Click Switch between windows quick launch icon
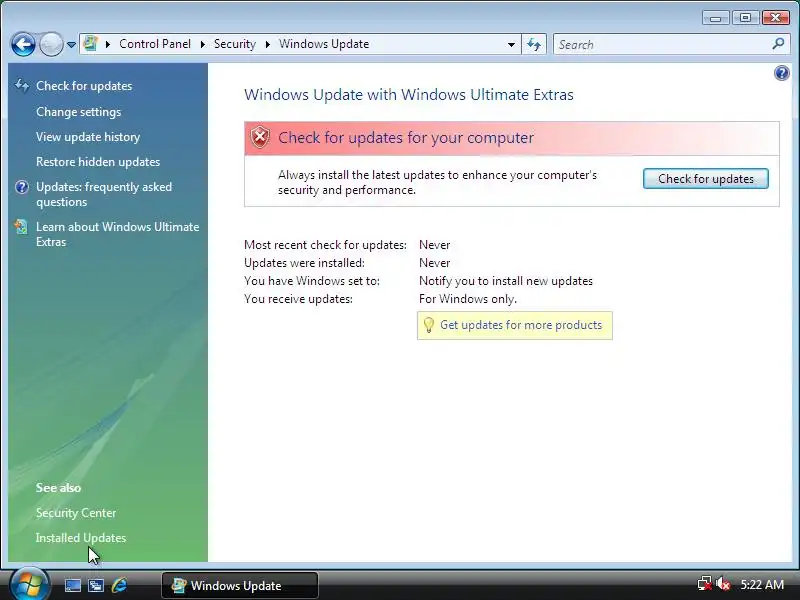Screen dimensions: 800x600 pyautogui.click(x=96, y=585)
